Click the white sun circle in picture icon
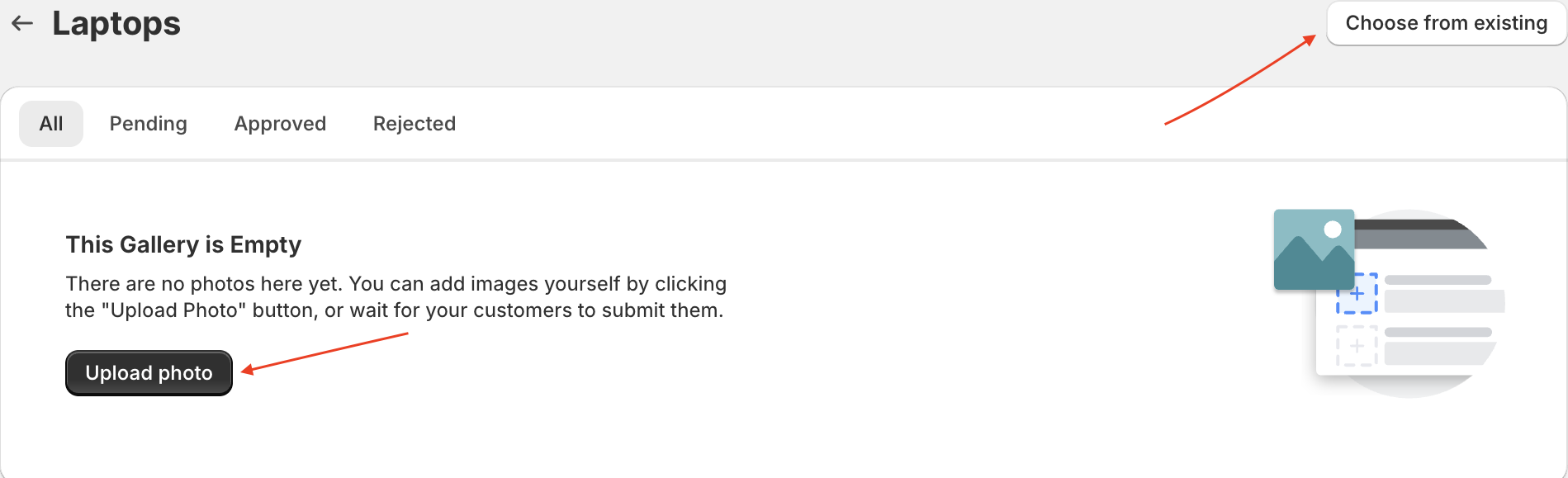This screenshot has height=478, width=1568. [1332, 230]
